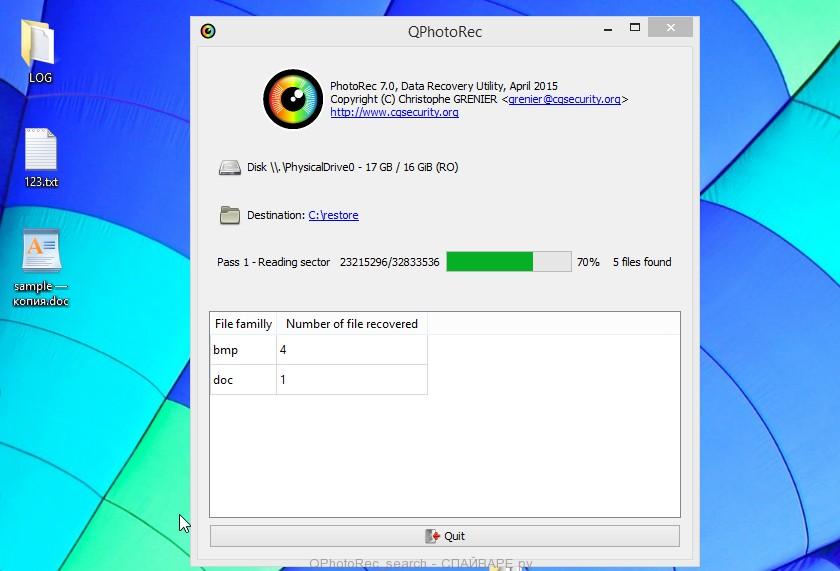Click the 5 files found text
Viewport: 840px width, 571px height.
tap(642, 262)
